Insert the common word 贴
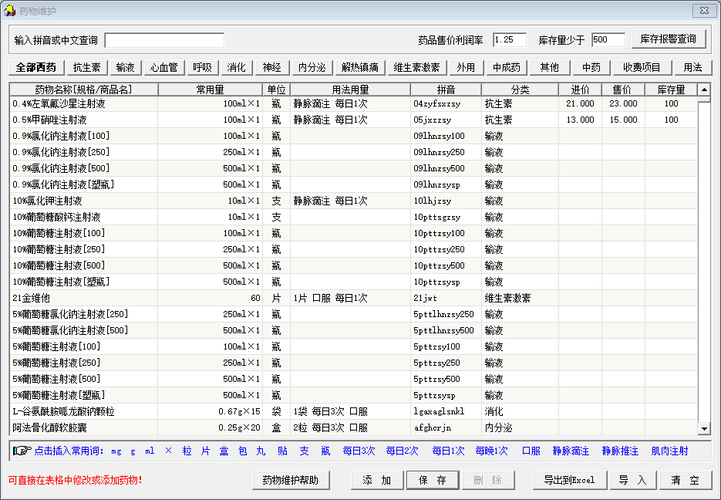Image resolution: width=721 pixels, height=500 pixels. [282, 451]
